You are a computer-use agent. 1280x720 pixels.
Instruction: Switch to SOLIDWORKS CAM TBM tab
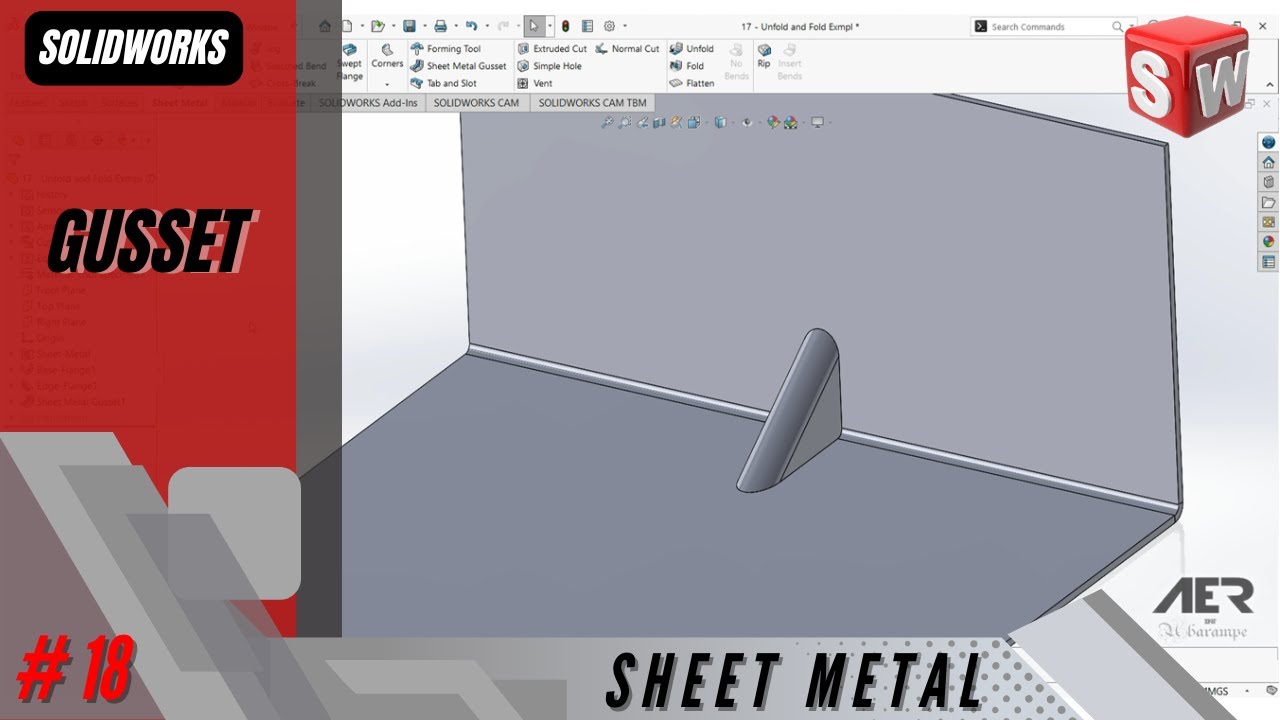(592, 102)
